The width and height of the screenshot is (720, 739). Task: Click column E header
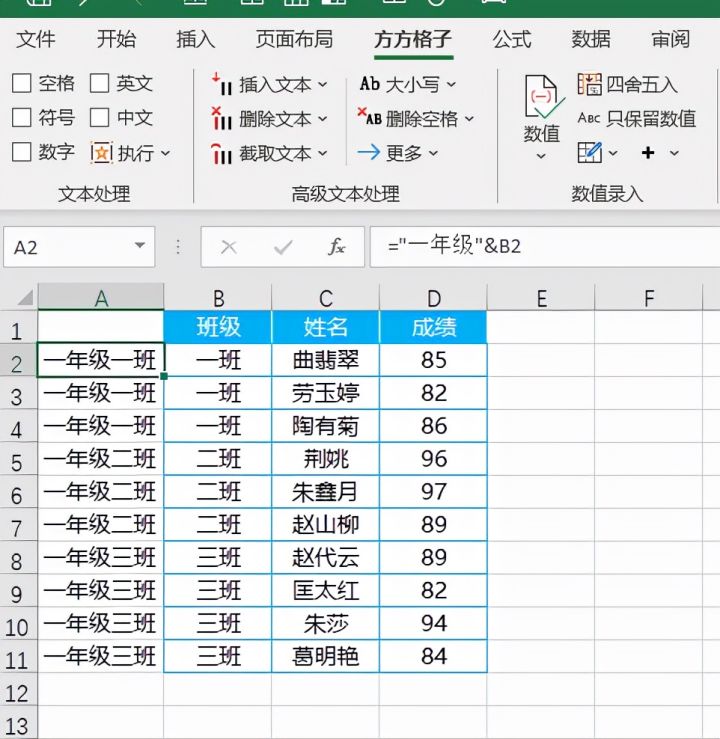point(541,298)
